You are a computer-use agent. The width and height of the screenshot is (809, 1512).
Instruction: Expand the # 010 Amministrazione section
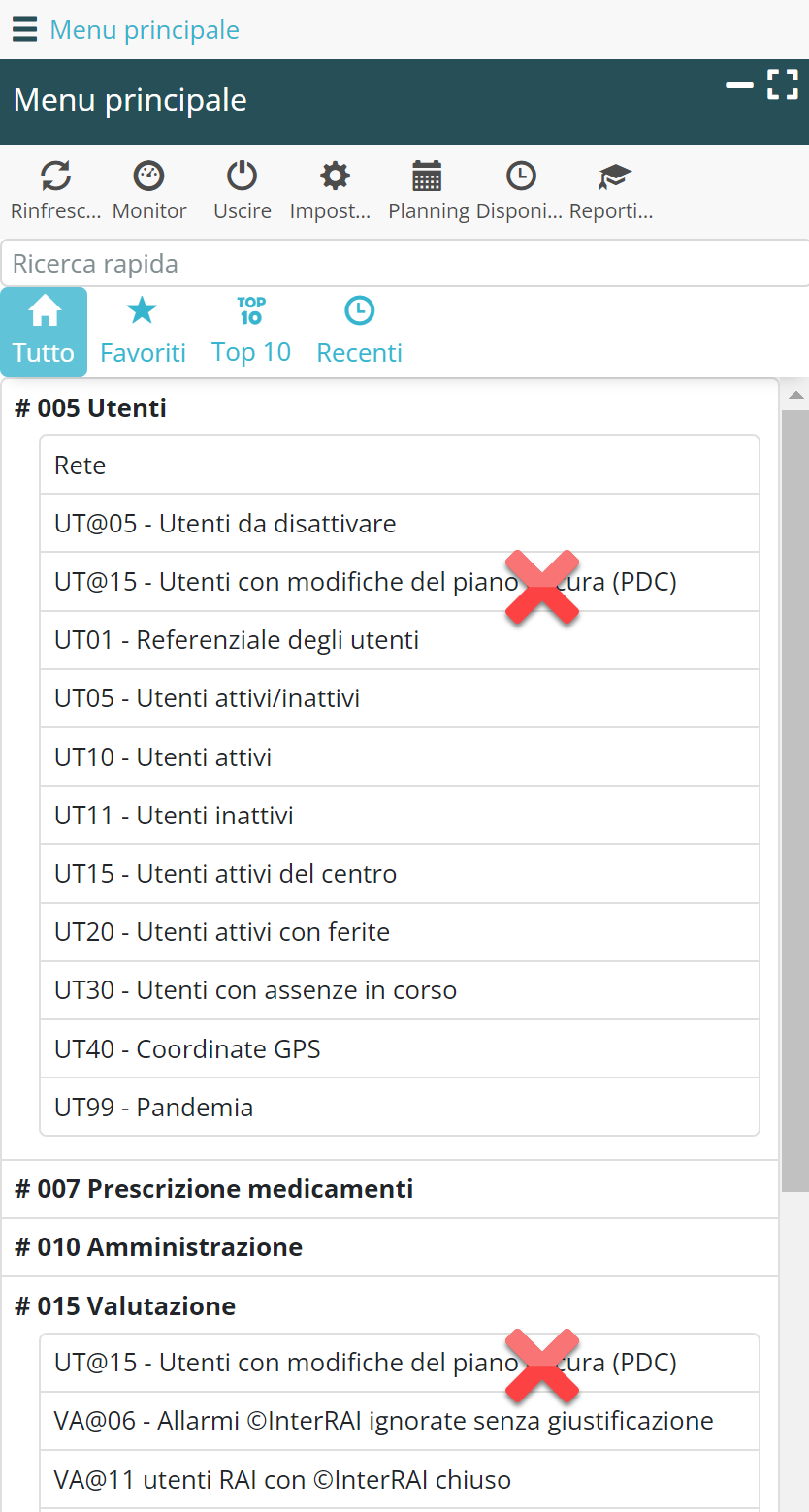coord(159,1247)
